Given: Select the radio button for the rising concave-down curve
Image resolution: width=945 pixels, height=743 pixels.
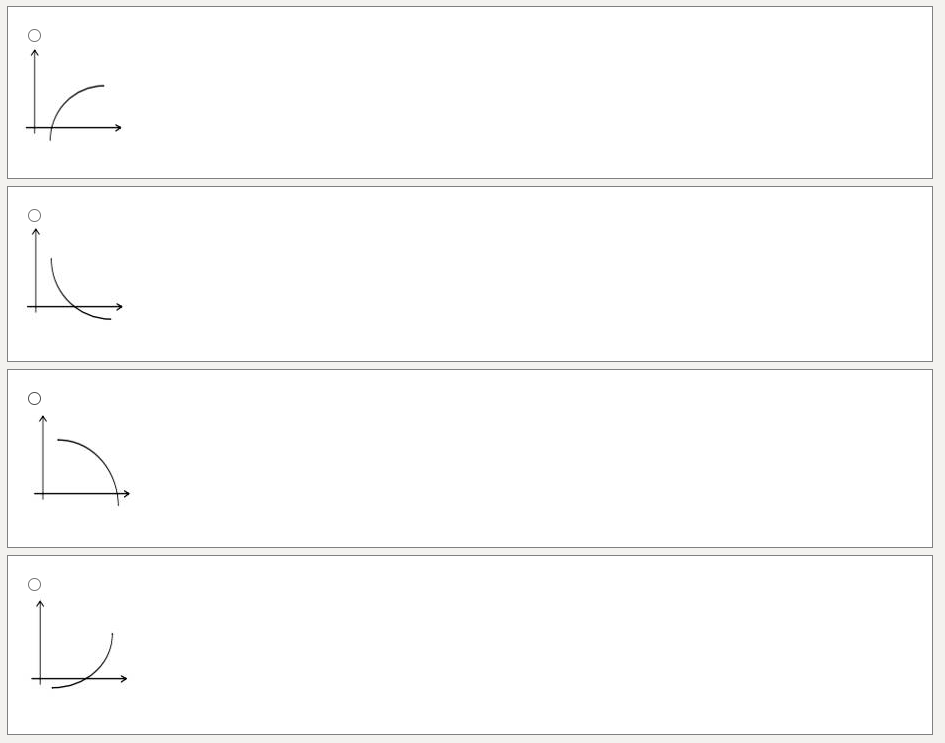Looking at the screenshot, I should point(34,36).
